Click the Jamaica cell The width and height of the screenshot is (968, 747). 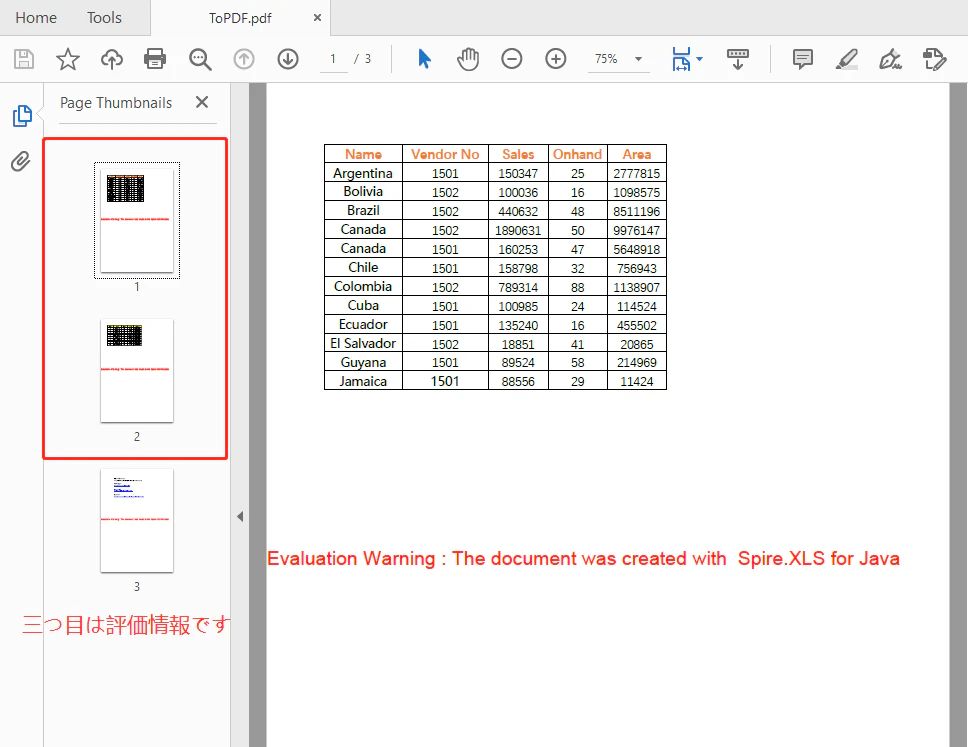(x=363, y=382)
